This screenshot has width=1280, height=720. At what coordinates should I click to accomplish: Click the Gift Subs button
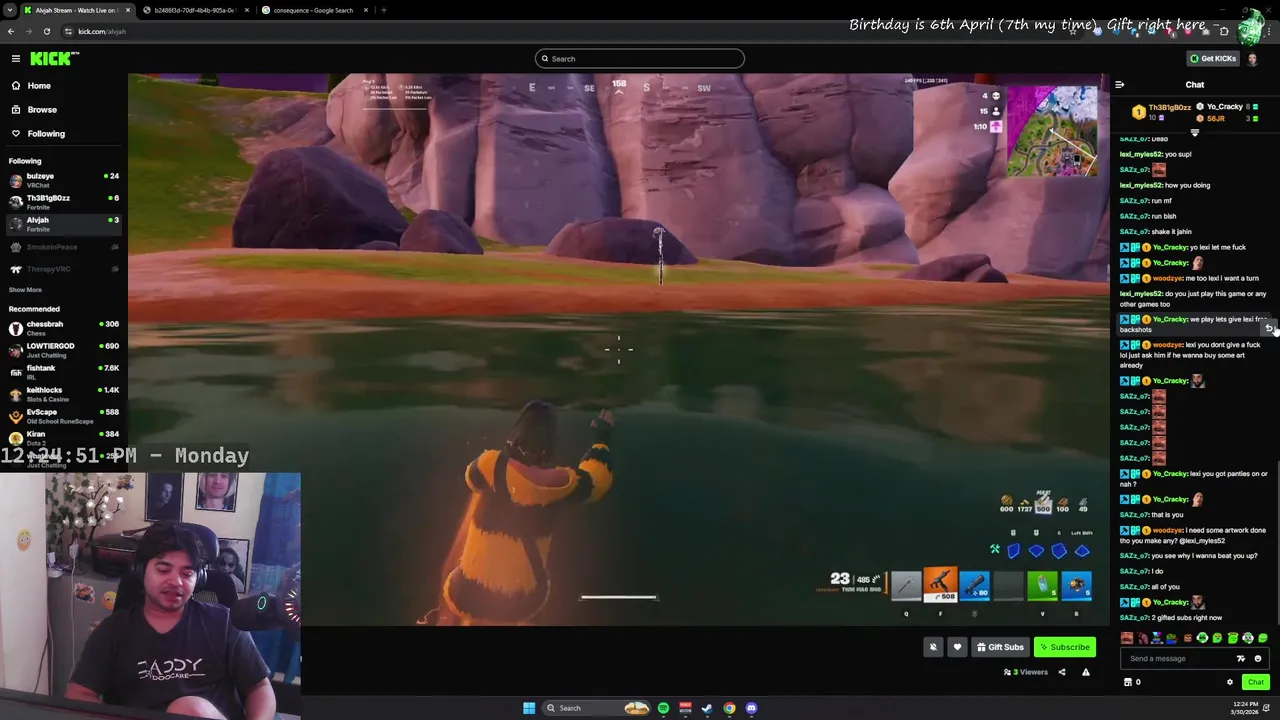(x=1000, y=647)
